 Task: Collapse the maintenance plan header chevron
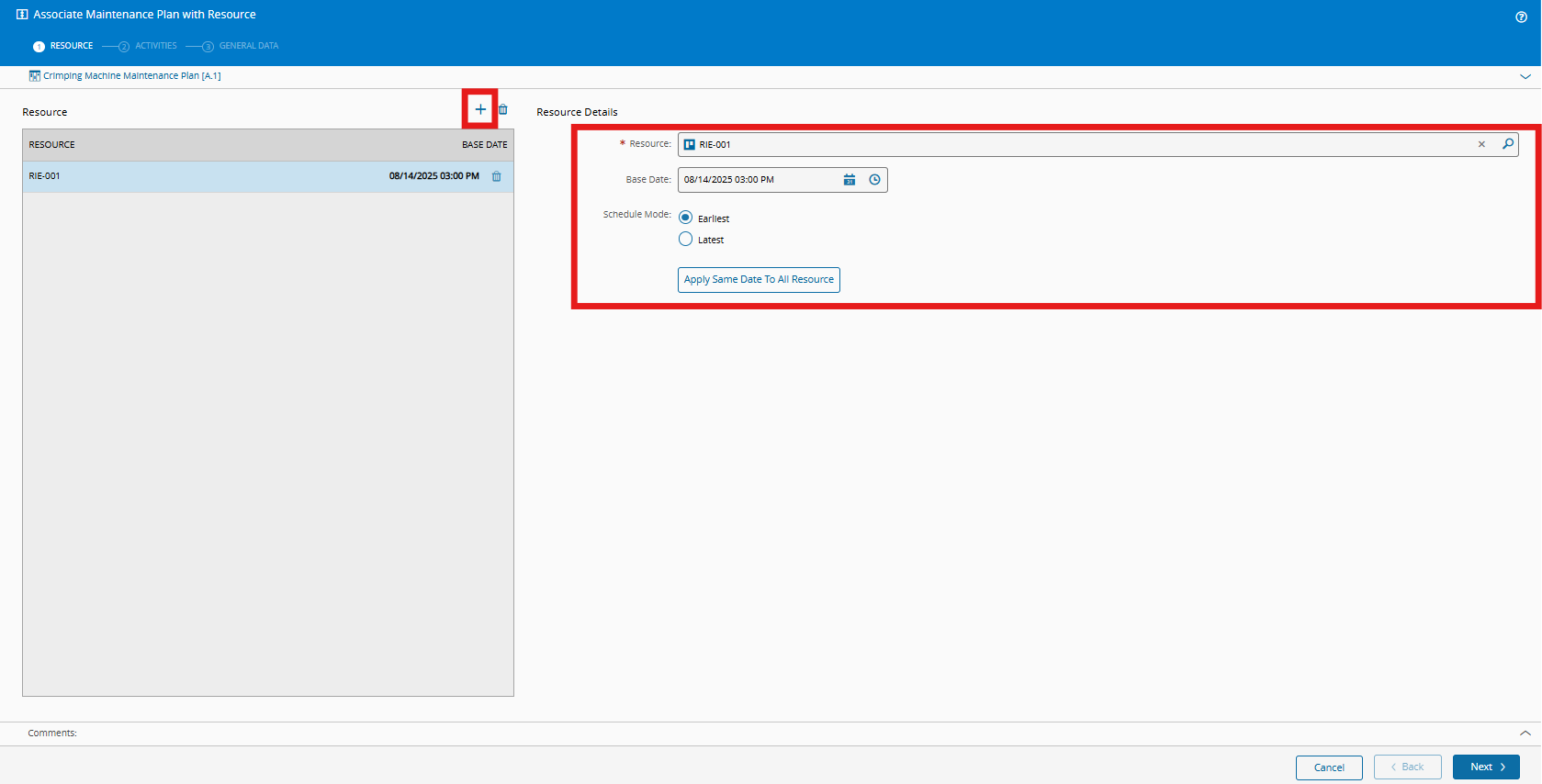pyautogui.click(x=1525, y=77)
